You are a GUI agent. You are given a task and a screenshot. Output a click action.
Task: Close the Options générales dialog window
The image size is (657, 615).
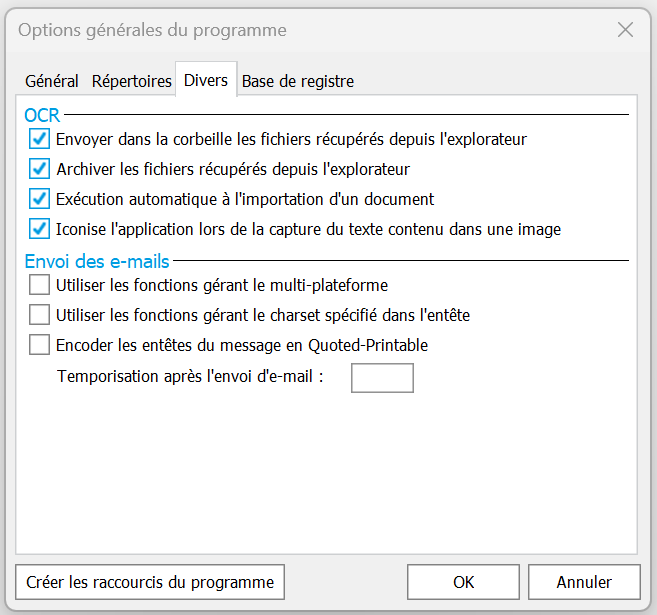point(626,30)
